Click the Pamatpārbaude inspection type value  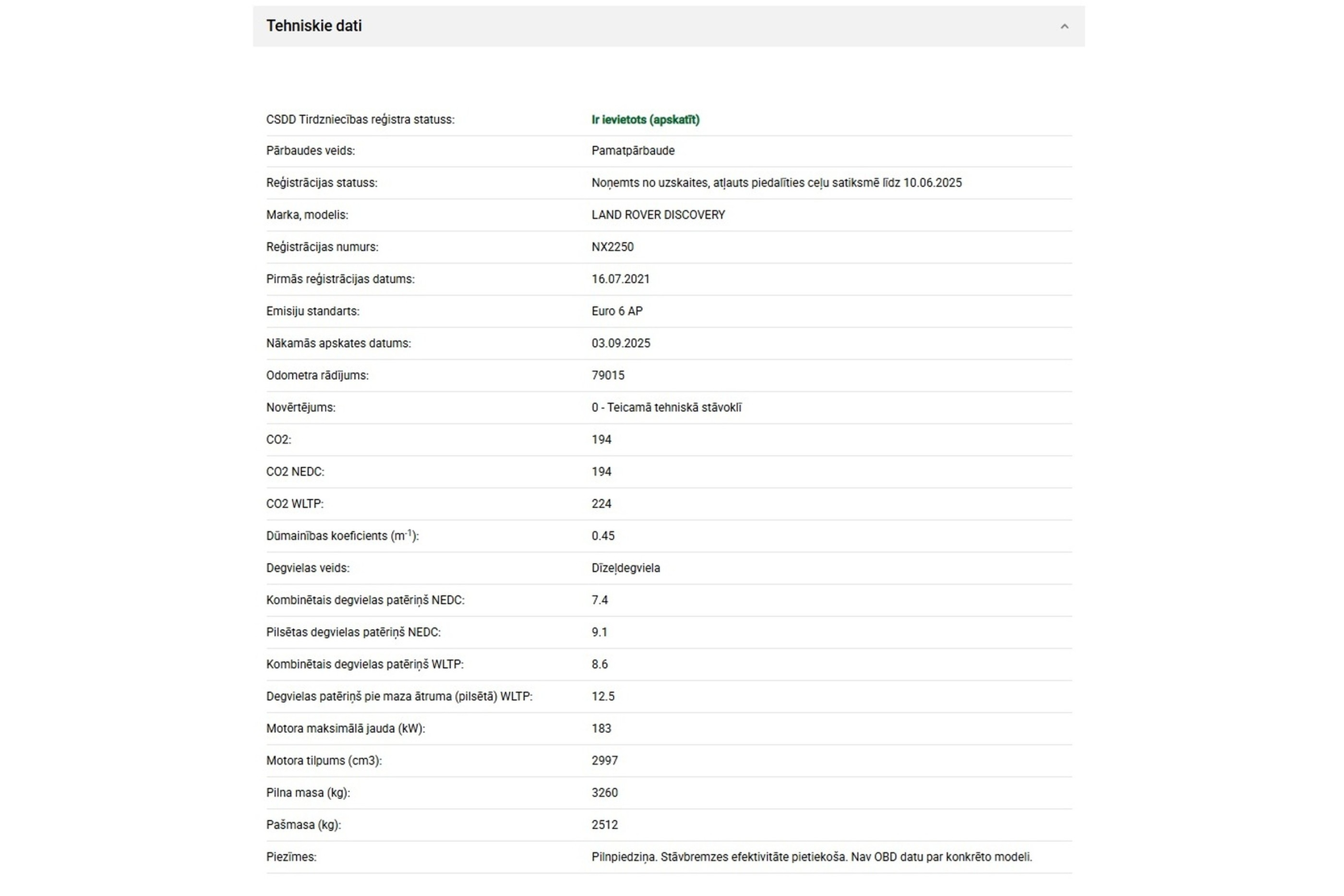(x=633, y=151)
